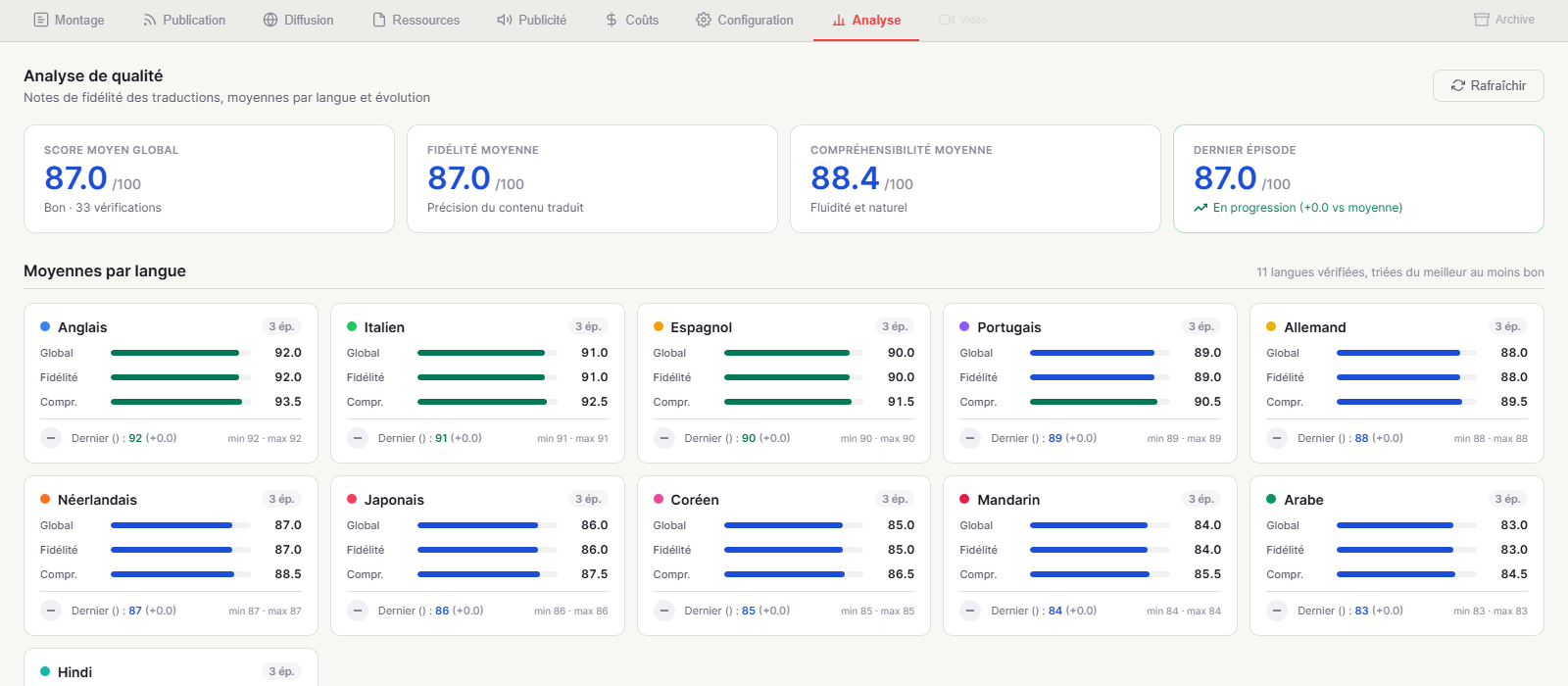Open the Publicité tab
The image size is (1568, 686).
click(x=532, y=20)
